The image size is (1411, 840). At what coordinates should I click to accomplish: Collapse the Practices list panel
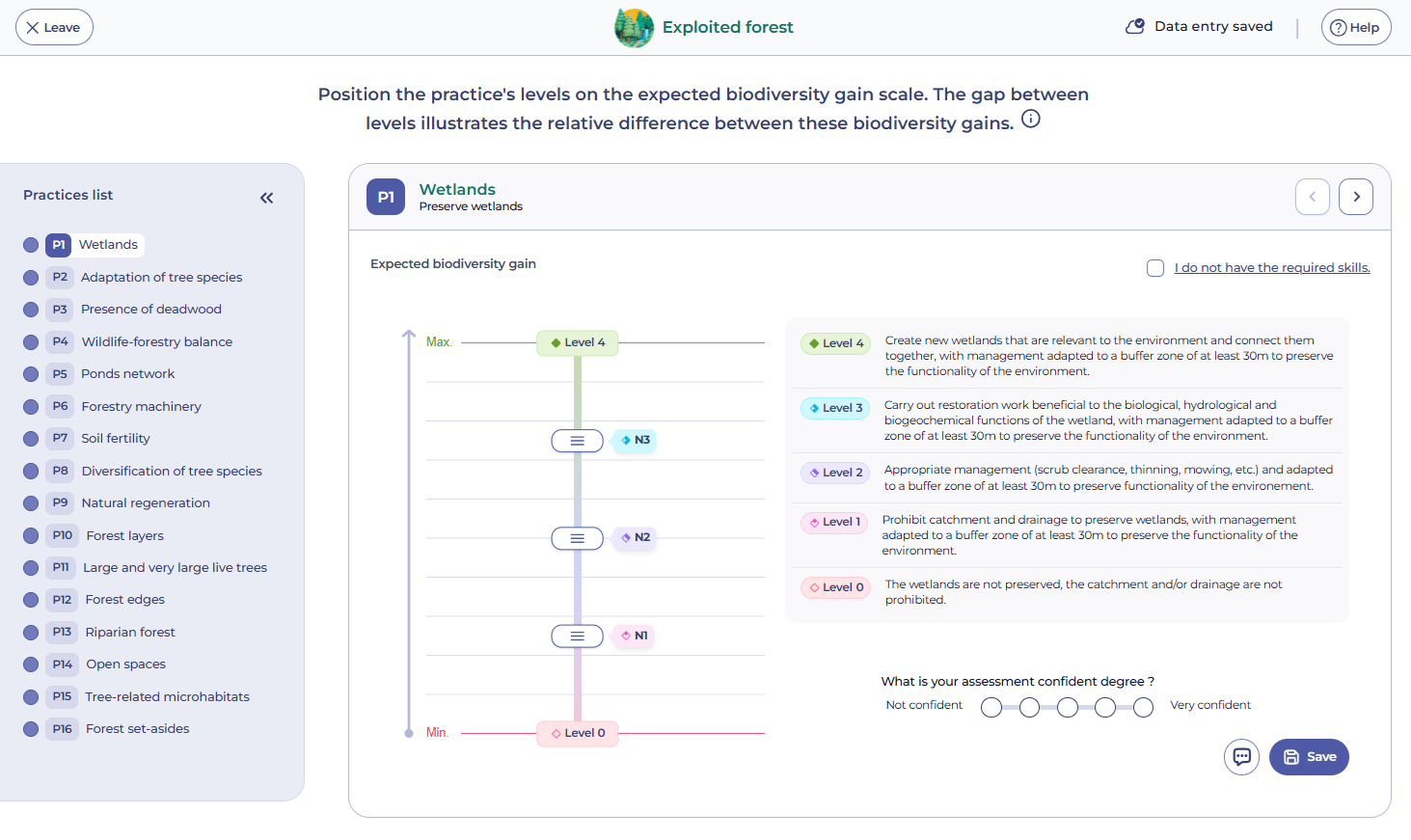267,198
